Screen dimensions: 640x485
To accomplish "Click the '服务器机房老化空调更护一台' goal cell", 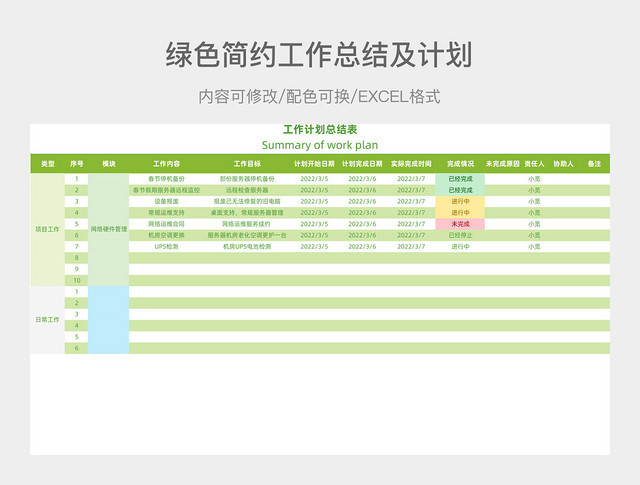I will (247, 235).
